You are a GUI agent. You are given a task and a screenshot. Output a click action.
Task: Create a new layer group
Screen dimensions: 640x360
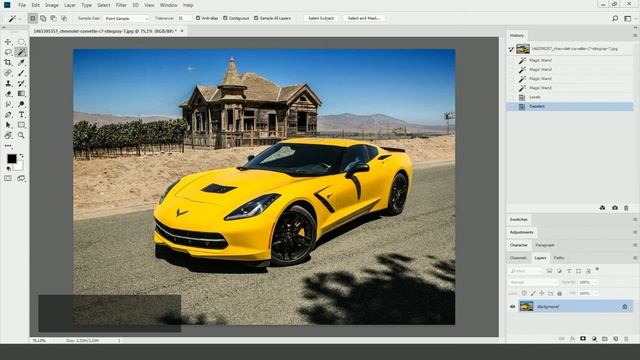click(604, 339)
